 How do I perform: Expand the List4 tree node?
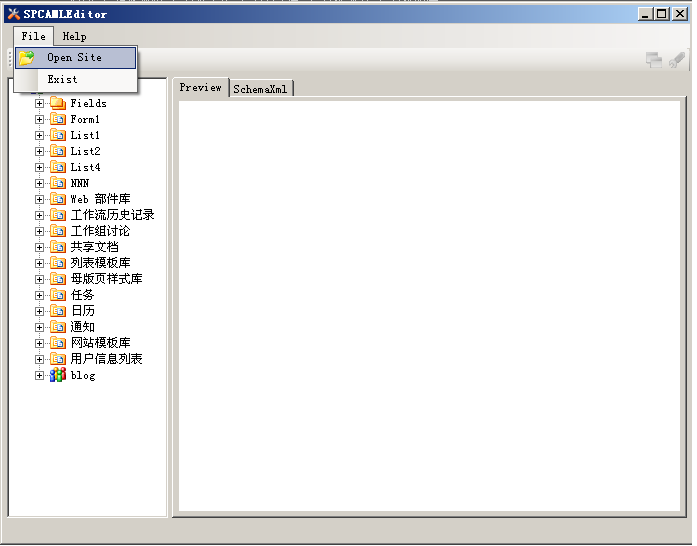coord(39,167)
